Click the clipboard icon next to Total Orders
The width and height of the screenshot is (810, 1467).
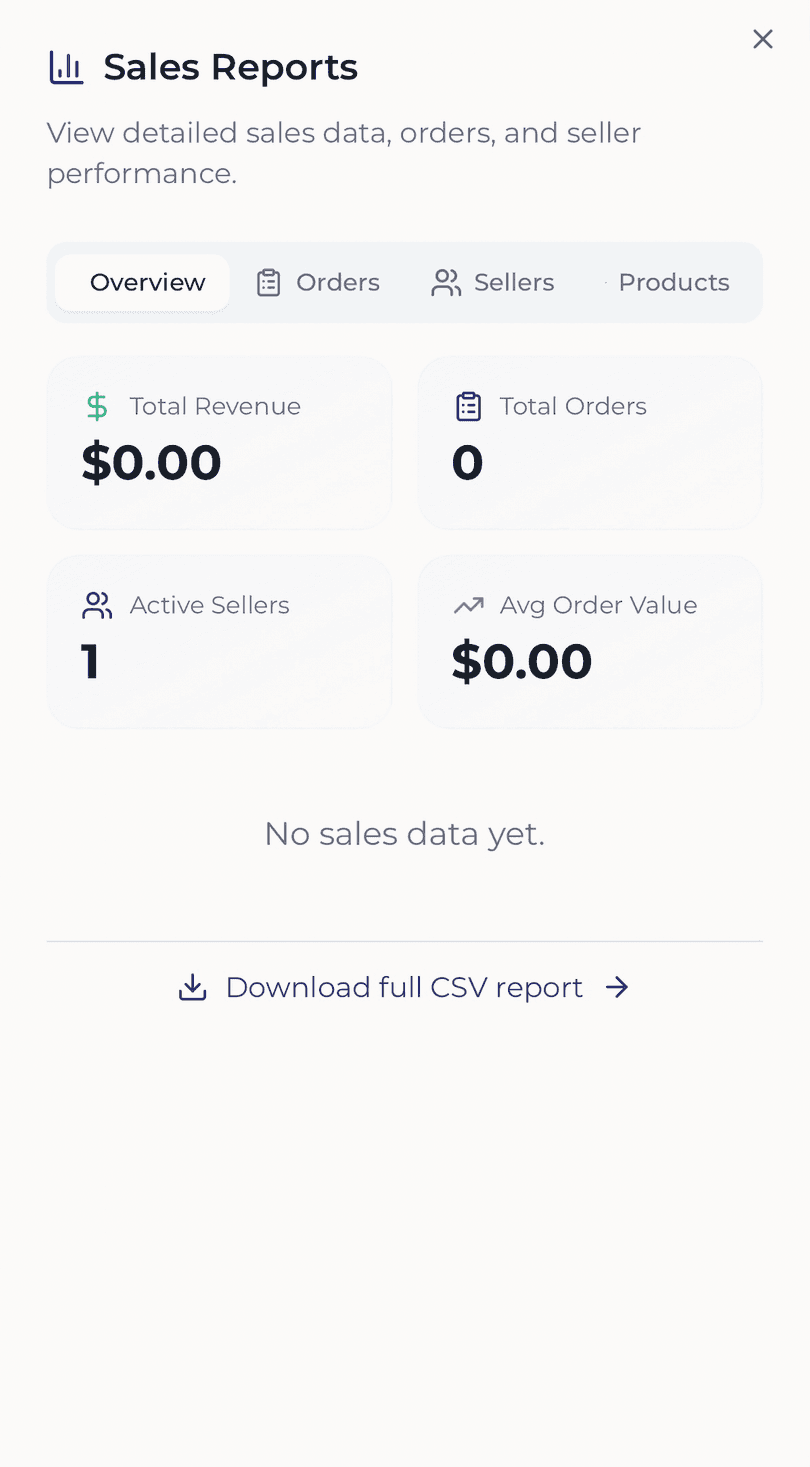468,406
